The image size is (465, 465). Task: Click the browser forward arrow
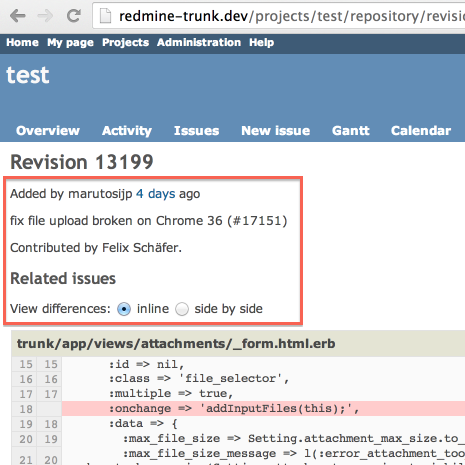click(x=45, y=16)
